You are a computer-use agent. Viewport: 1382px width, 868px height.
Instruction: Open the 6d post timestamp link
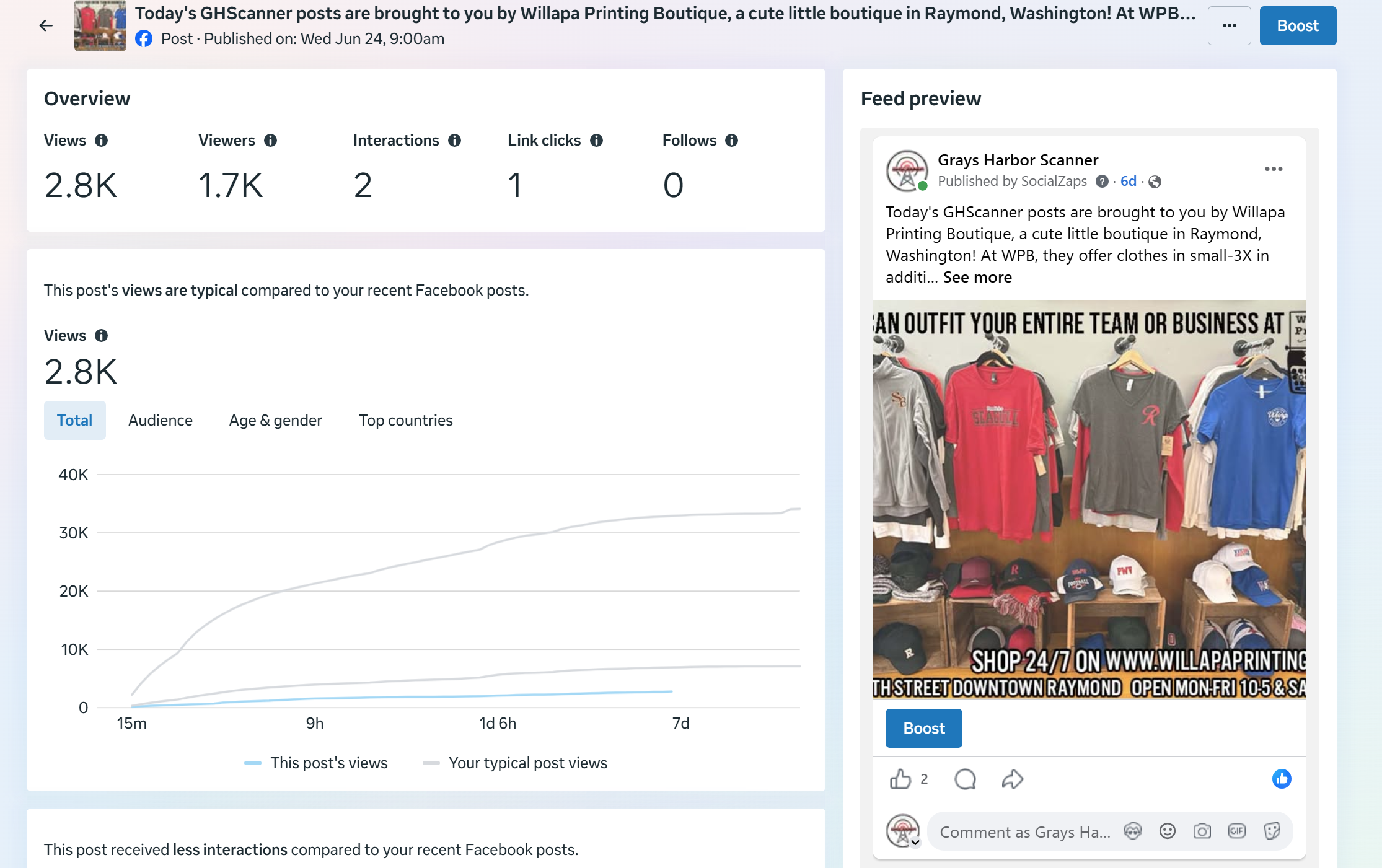[x=1128, y=181]
